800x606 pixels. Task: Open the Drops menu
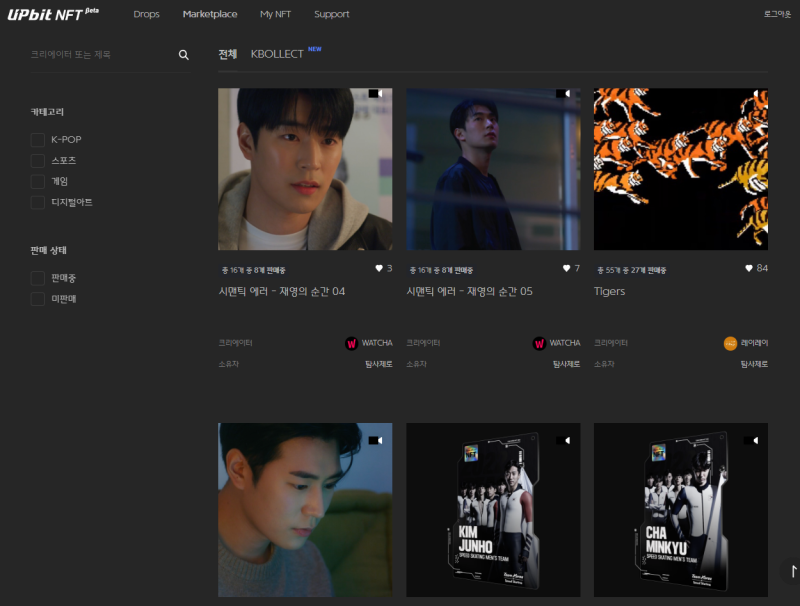click(x=146, y=14)
